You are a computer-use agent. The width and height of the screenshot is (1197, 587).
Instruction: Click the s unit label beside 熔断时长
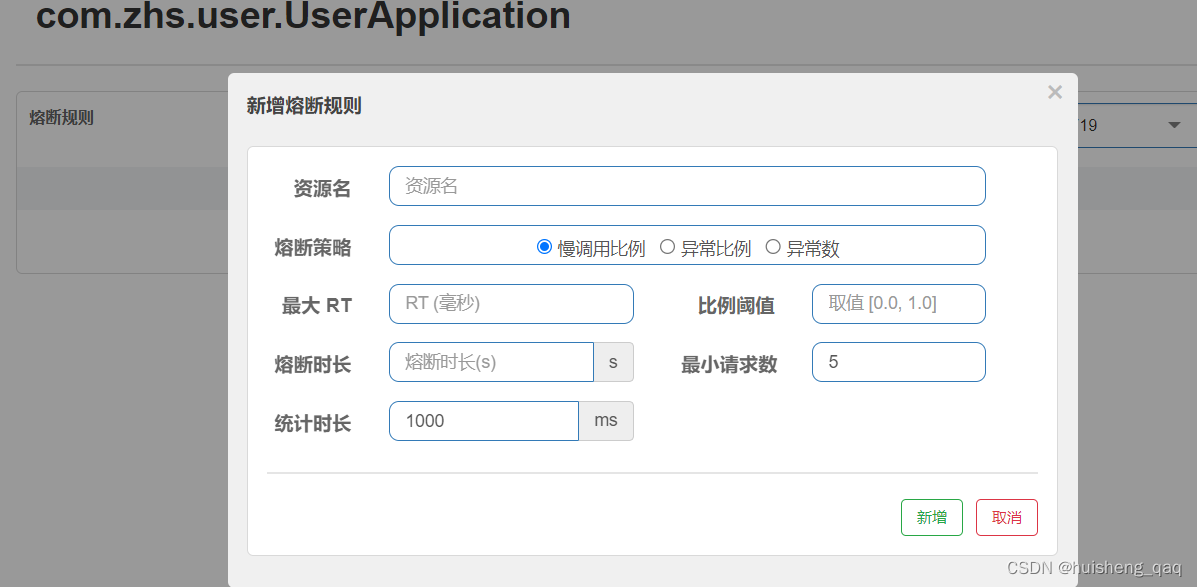coord(613,363)
